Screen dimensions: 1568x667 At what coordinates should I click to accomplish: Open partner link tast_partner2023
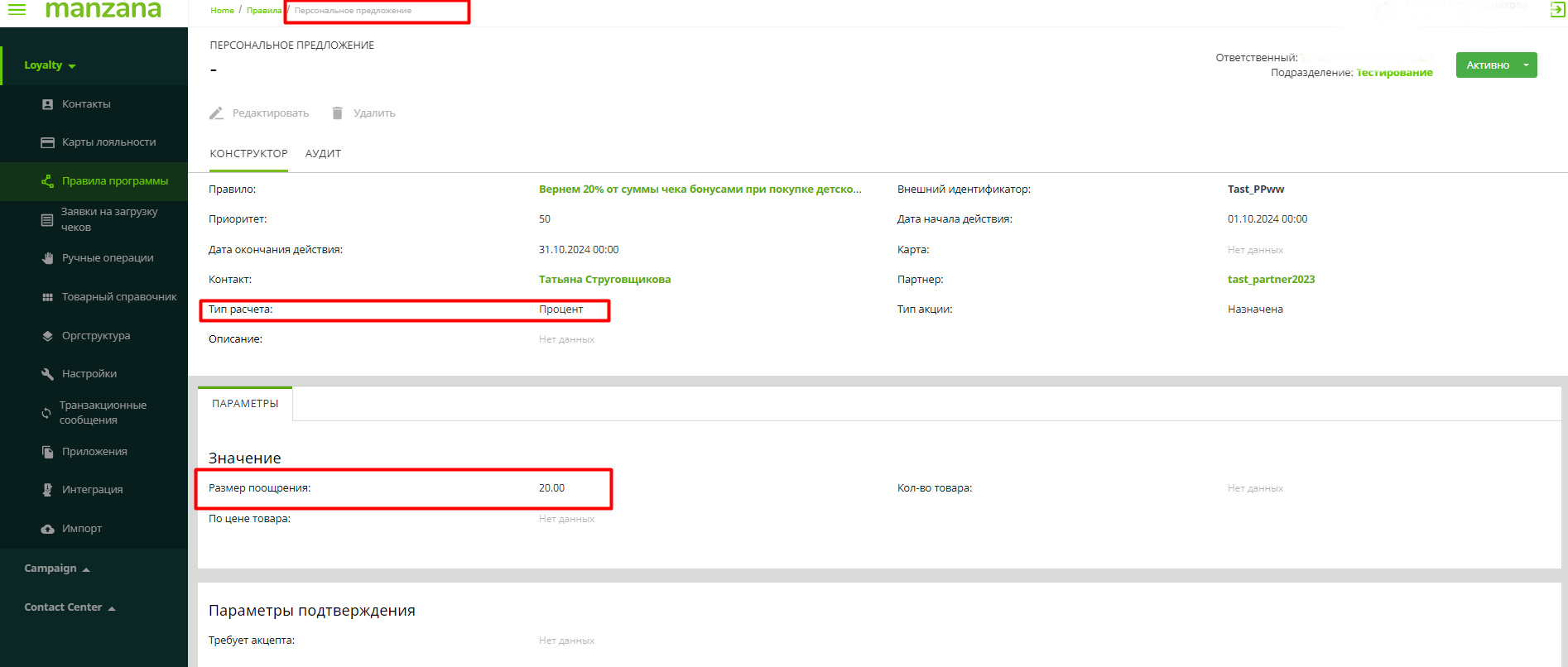(1271, 280)
